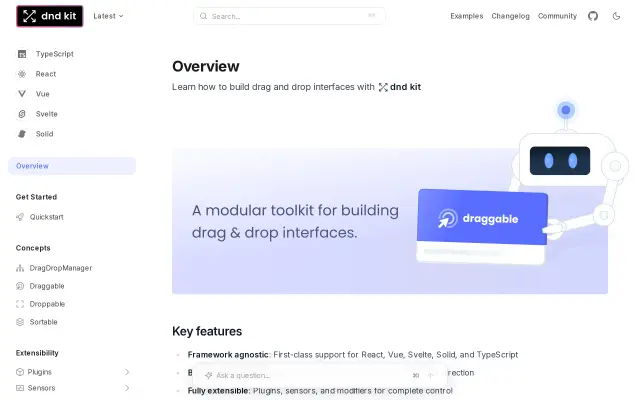Click the Concepts section label
This screenshot has height=400, width=640.
tap(33, 248)
